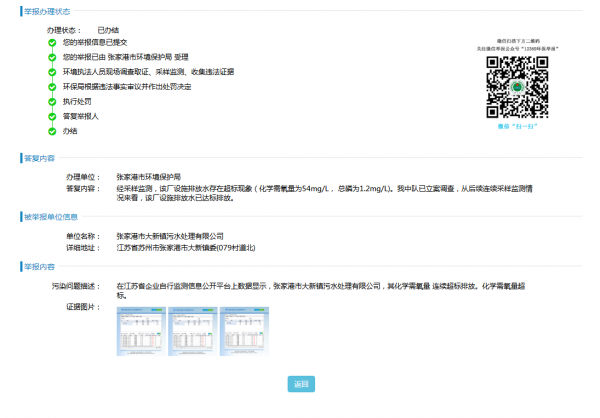This screenshot has height=418, width=600.
Task: Click the step text 执行处罚
Action: coord(77,101)
